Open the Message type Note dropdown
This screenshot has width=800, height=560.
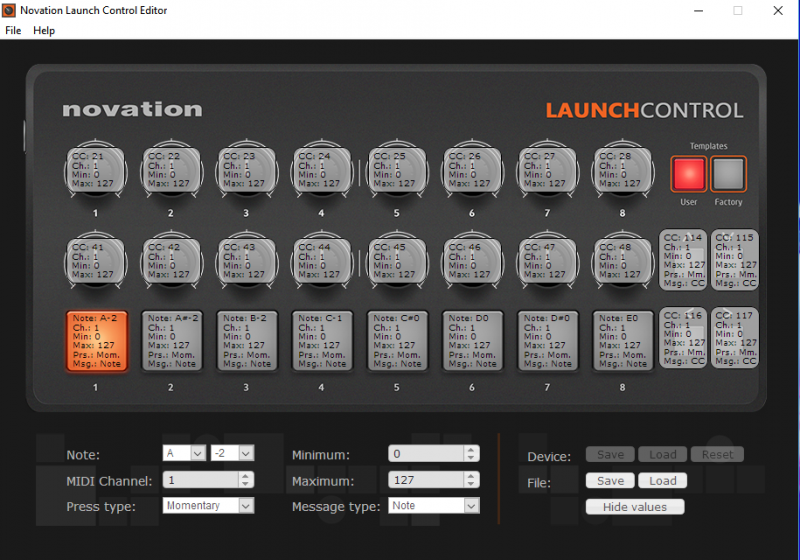434,505
